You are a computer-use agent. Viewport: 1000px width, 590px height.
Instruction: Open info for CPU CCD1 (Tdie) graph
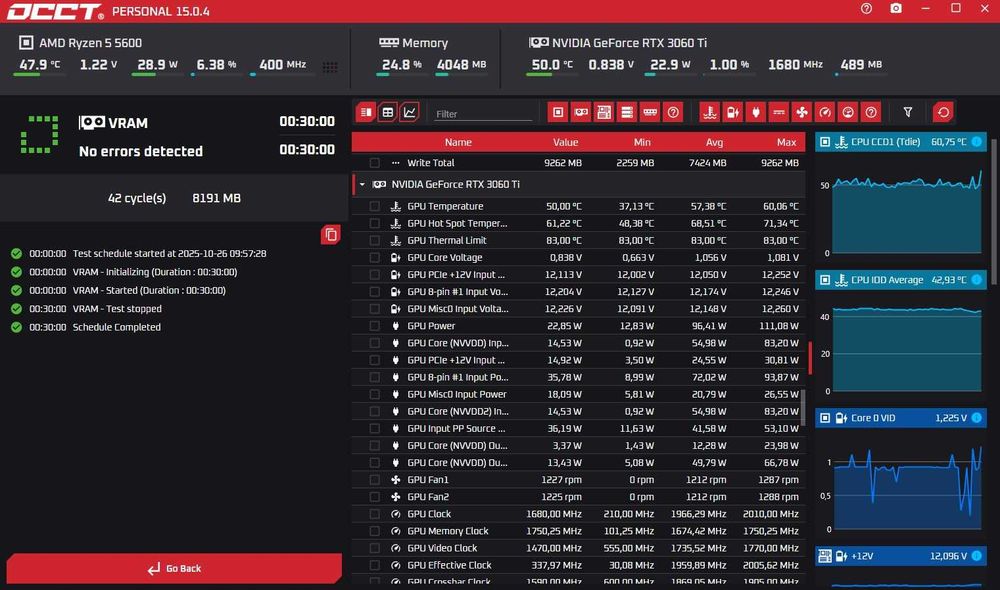coord(976,142)
